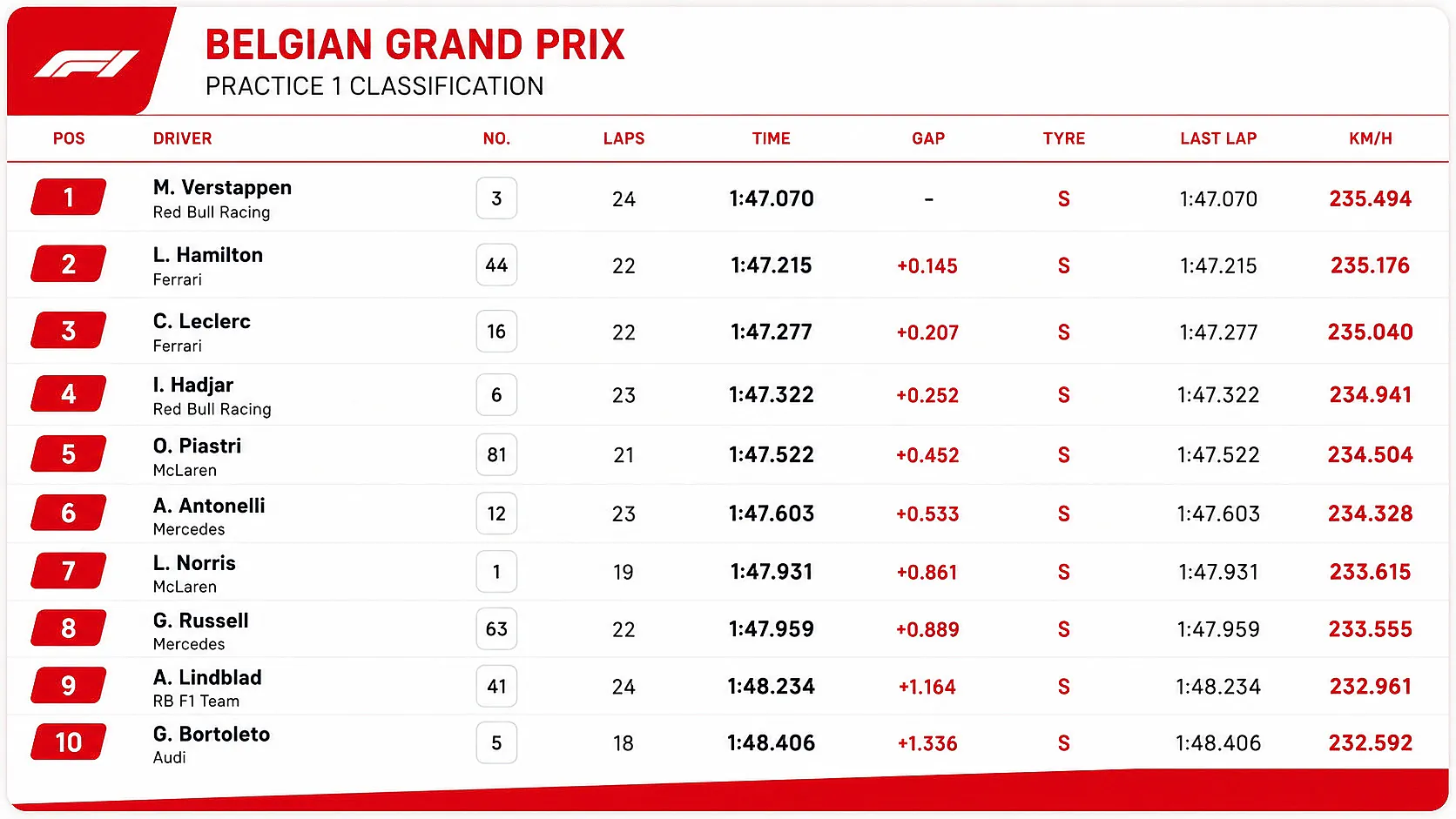
Task: Select the soft tyre S for Leclerc
Action: [1063, 332]
